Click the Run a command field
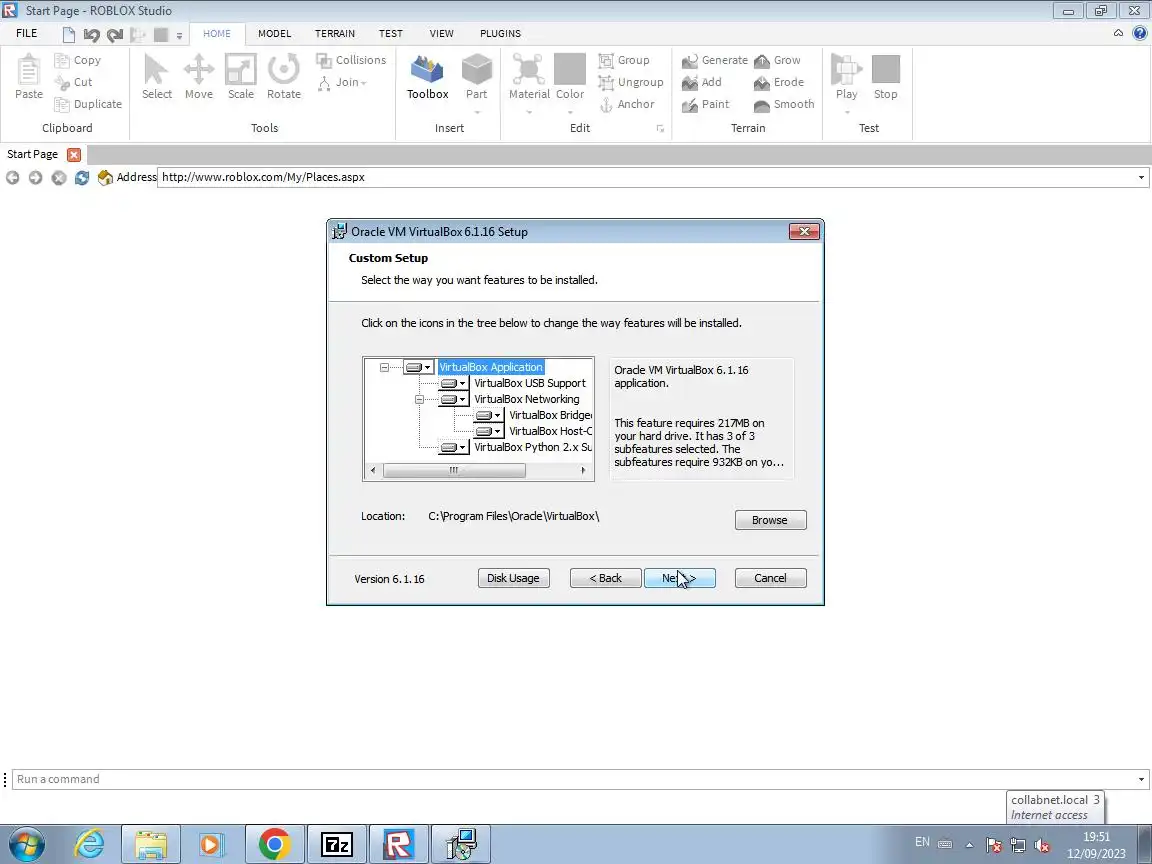This screenshot has height=864, width=1152. pyautogui.click(x=575, y=780)
